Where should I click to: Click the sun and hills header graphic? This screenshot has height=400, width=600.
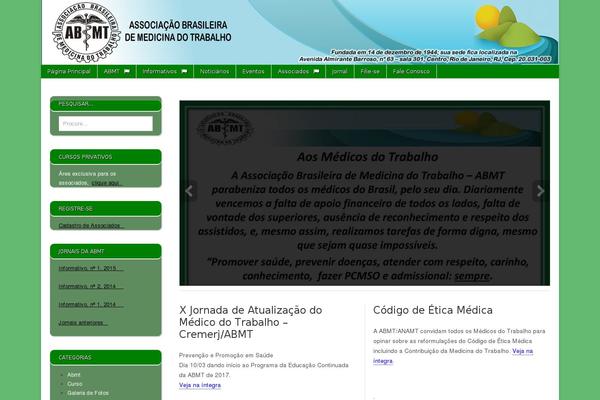(x=507, y=24)
